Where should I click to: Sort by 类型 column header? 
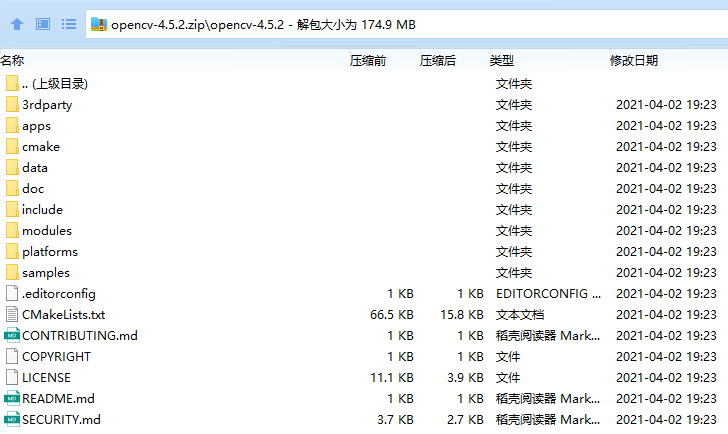point(501,60)
